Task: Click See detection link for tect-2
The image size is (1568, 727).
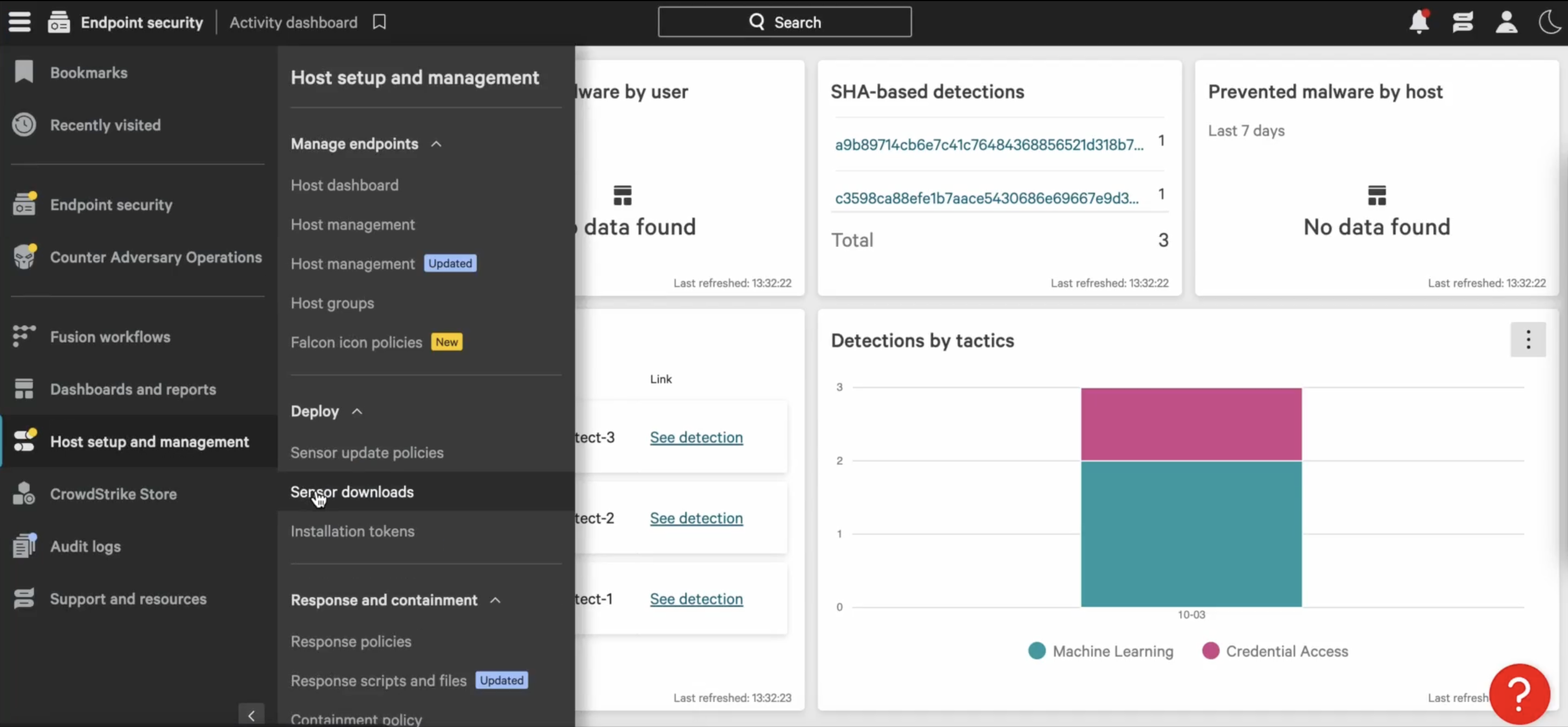Action: pos(696,519)
